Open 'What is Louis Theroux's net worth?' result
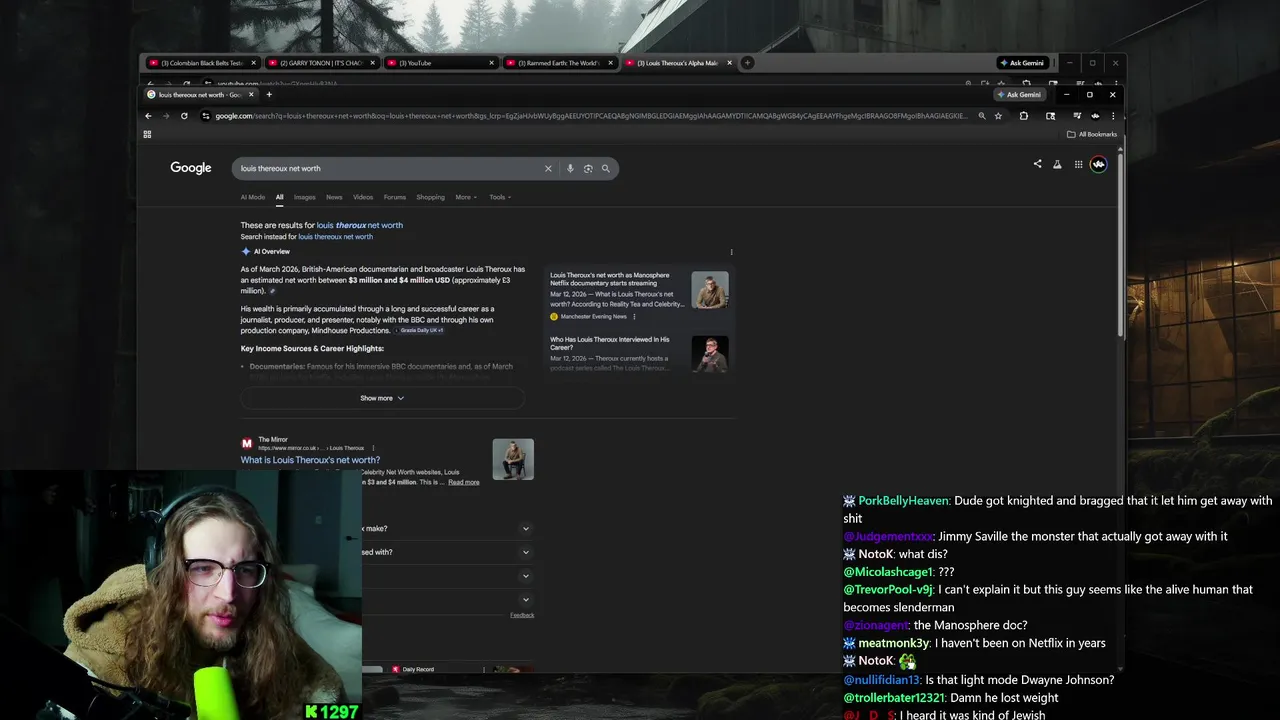This screenshot has width=1280, height=720. tap(310, 460)
